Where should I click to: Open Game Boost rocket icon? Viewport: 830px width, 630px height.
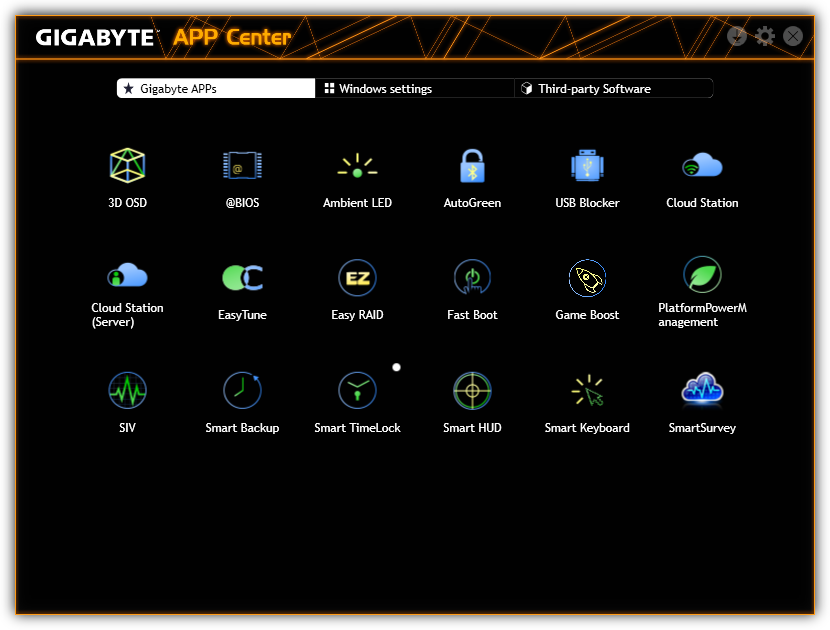[x=587, y=278]
